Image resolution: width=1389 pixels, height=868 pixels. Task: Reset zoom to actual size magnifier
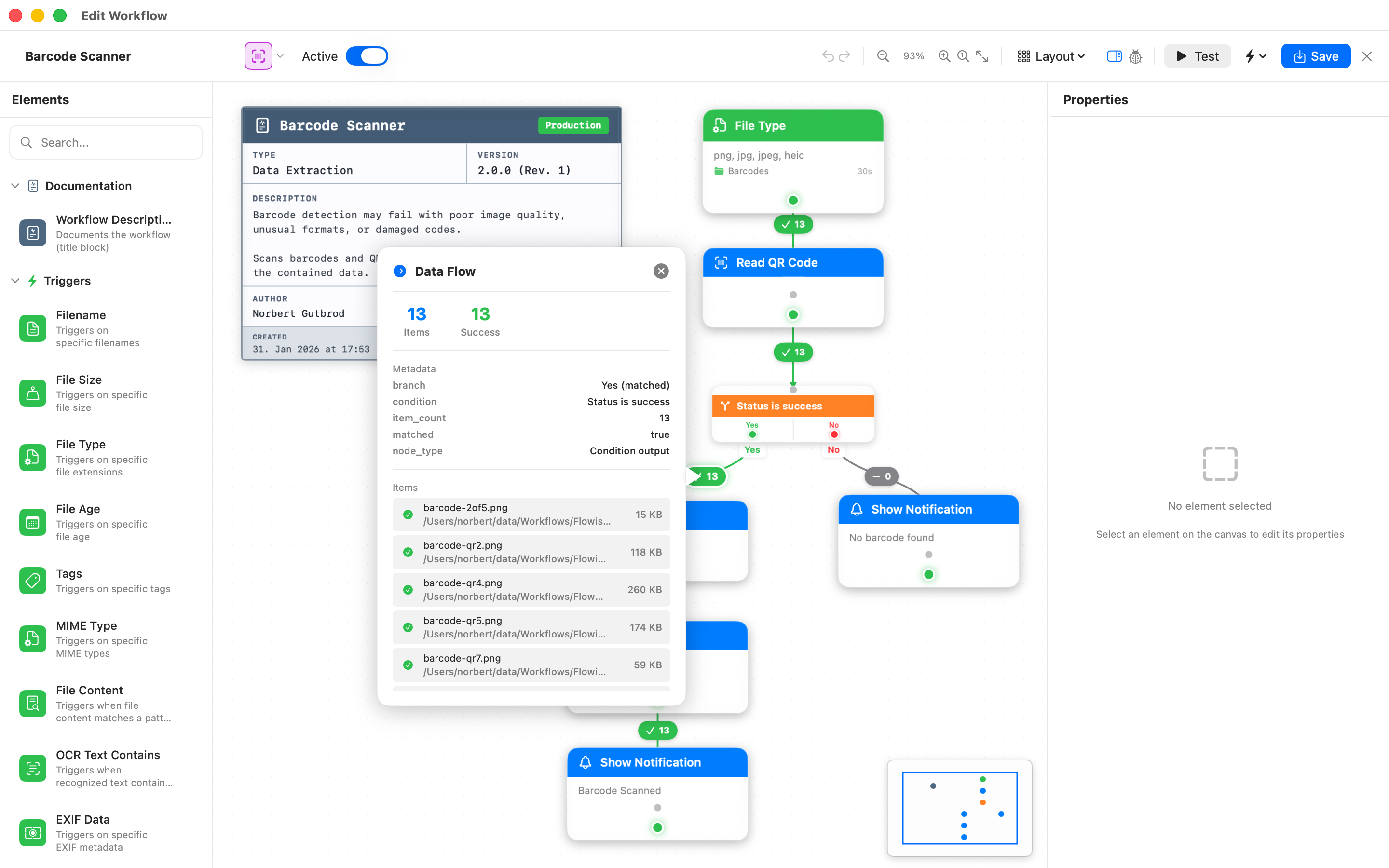click(x=963, y=56)
